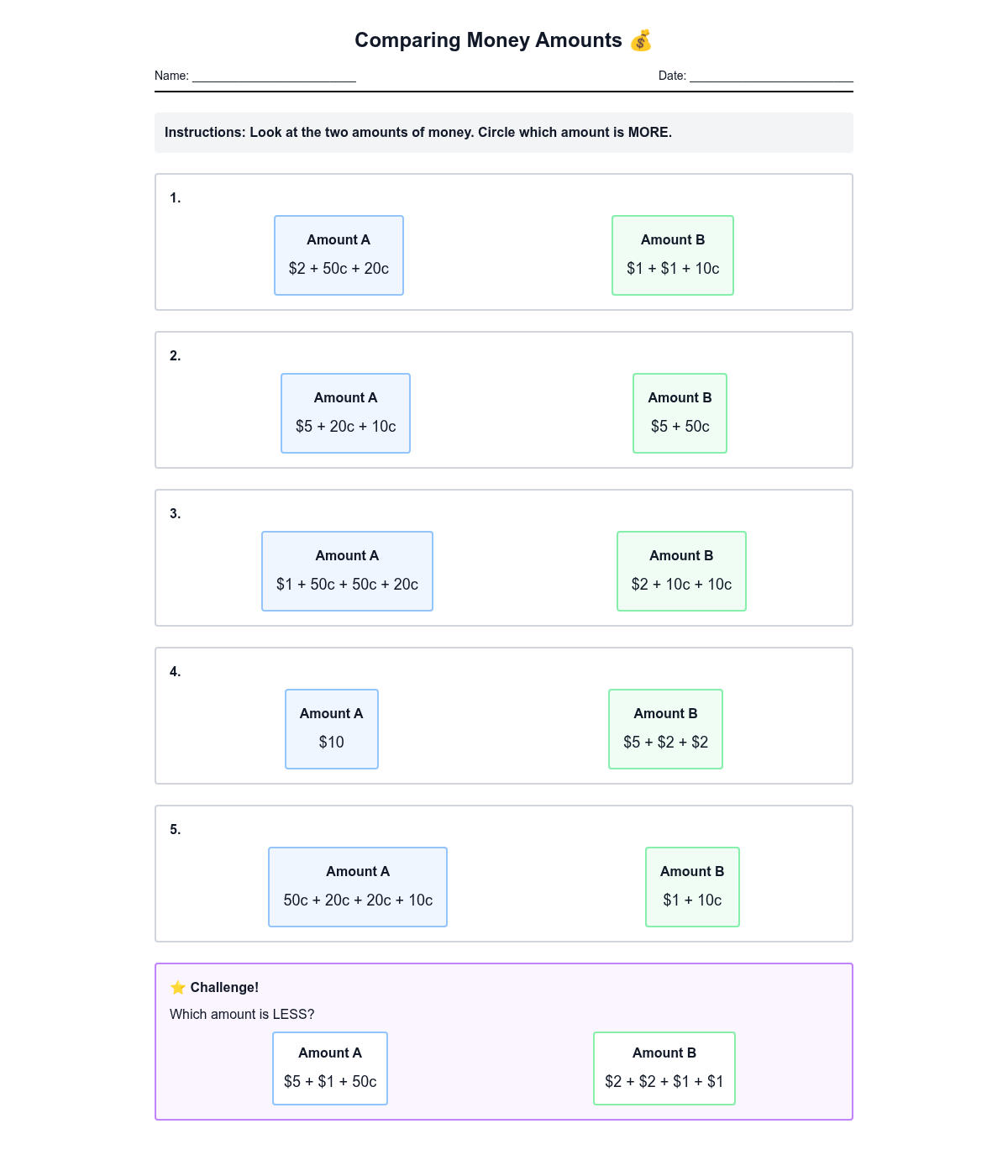Click the Name blank line
Viewport: 1008px width, 1176px height.
pos(274,76)
